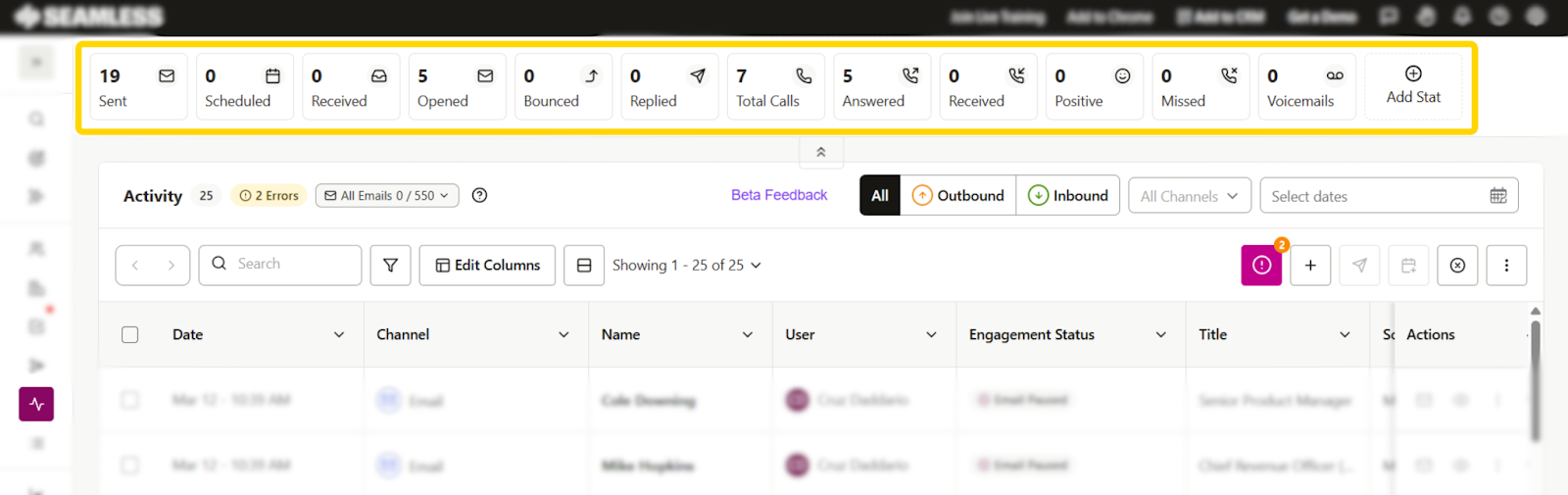This screenshot has width=1568, height=495.
Task: Click the Actions column header
Action: 1431,335
